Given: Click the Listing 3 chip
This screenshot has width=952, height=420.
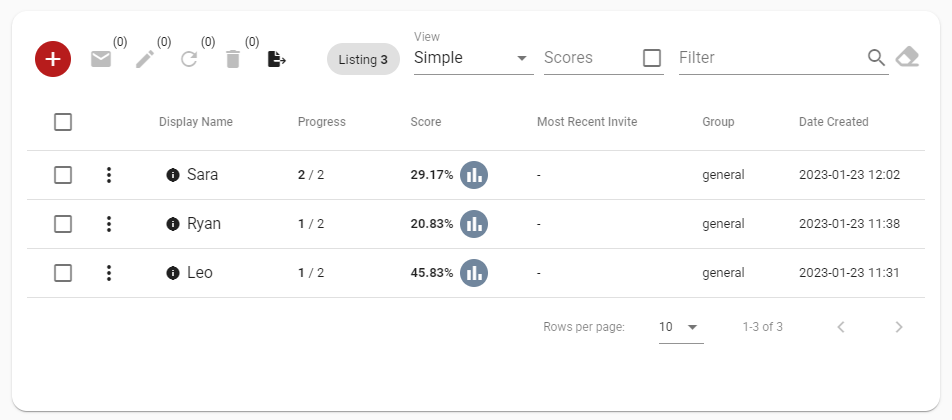Looking at the screenshot, I should [x=363, y=59].
